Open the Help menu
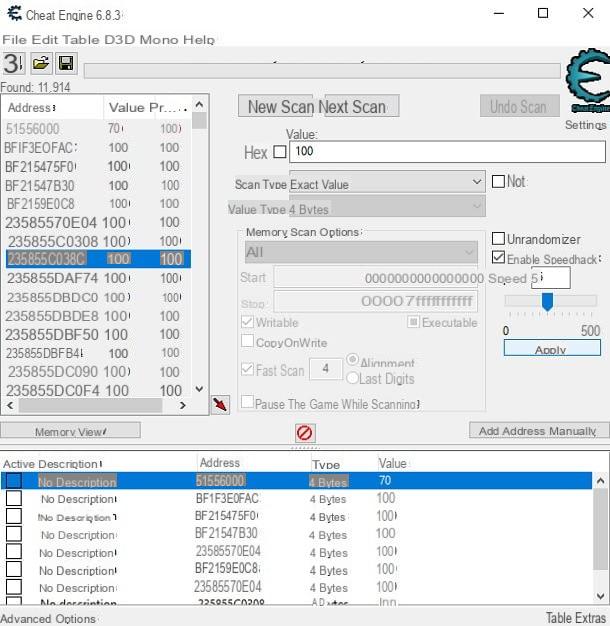610x626 pixels. [x=199, y=40]
